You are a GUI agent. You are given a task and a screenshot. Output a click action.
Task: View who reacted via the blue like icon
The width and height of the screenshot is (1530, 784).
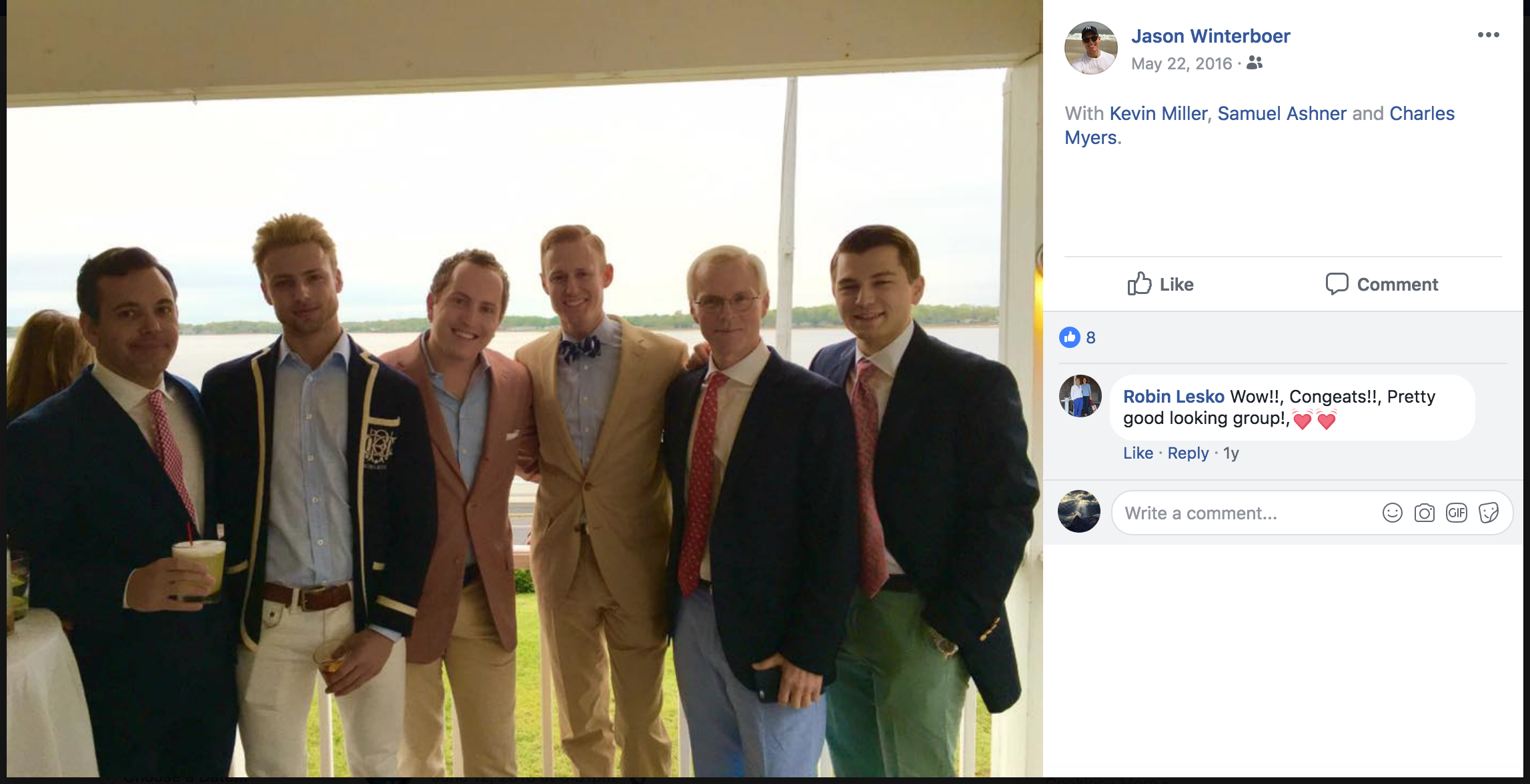[1070, 337]
